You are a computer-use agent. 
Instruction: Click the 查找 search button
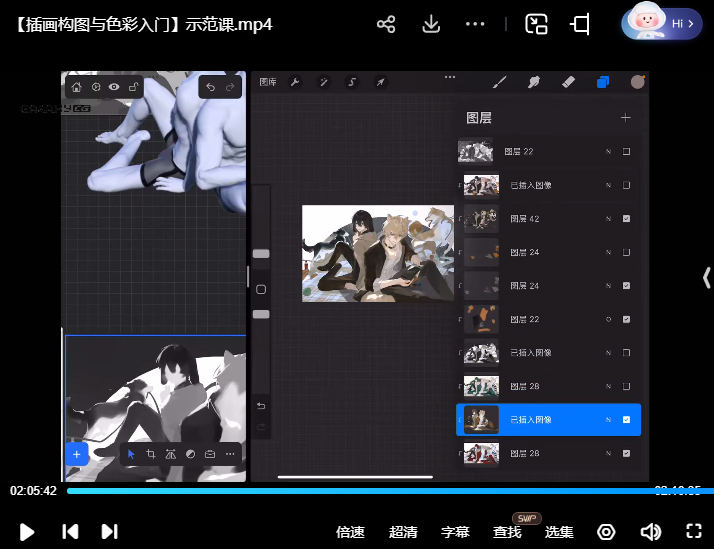click(x=507, y=532)
